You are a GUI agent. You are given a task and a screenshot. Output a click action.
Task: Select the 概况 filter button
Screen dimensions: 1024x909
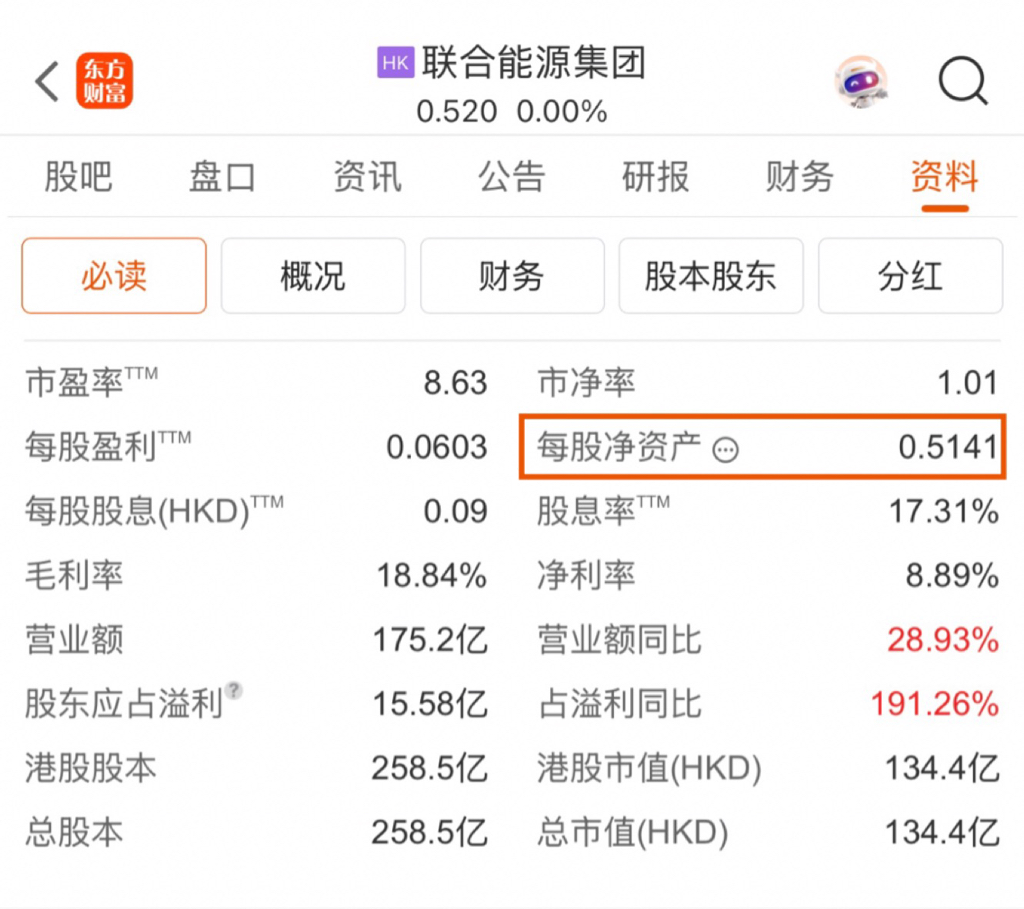click(313, 276)
